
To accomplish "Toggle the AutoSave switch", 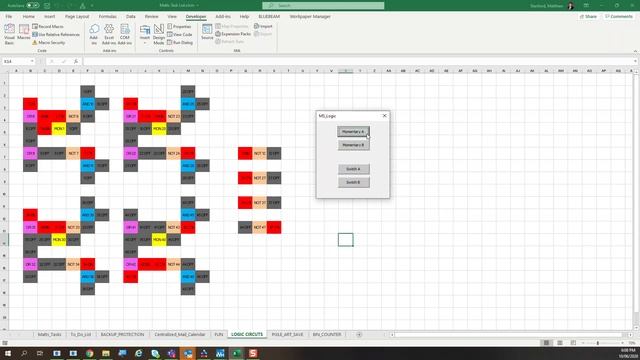I will [33, 6].
